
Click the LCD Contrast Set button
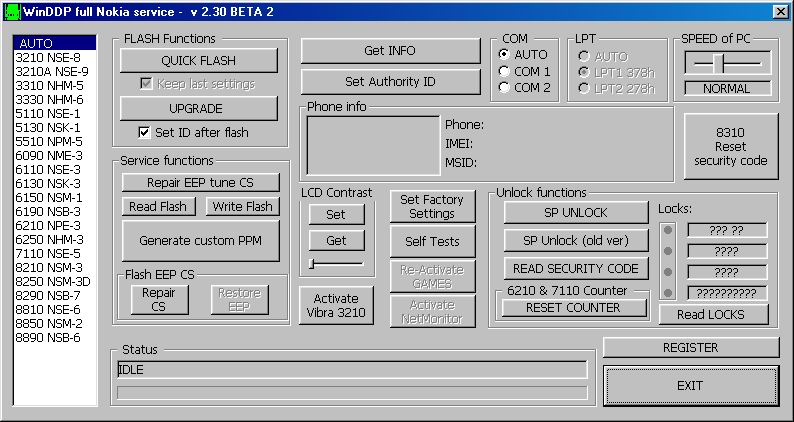pyautogui.click(x=336, y=215)
